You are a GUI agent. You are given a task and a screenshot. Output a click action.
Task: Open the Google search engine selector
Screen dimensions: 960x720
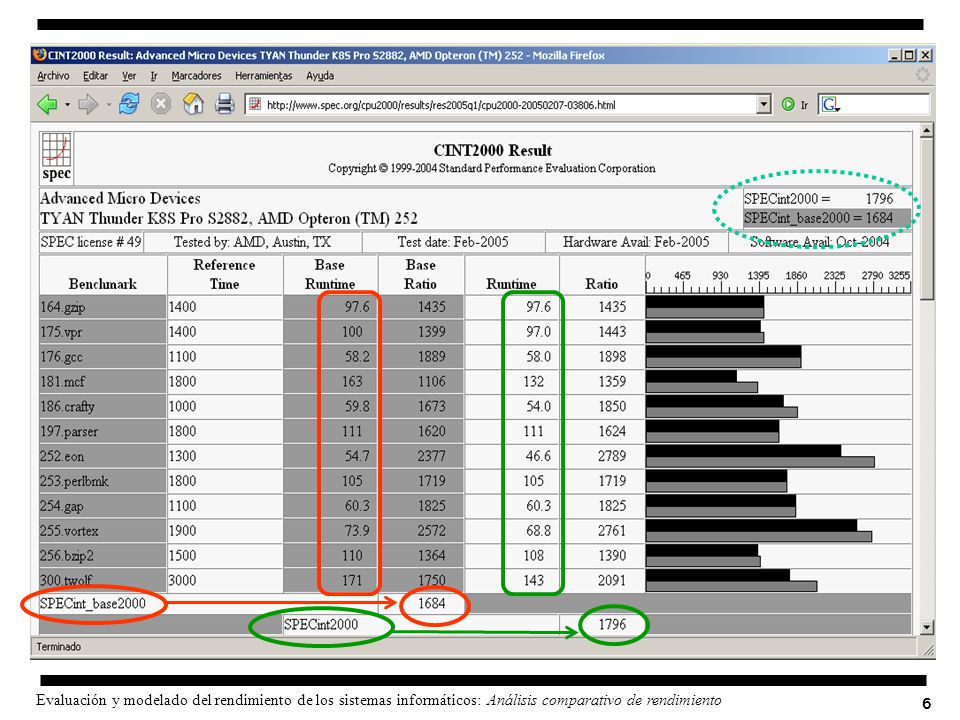tap(830, 105)
